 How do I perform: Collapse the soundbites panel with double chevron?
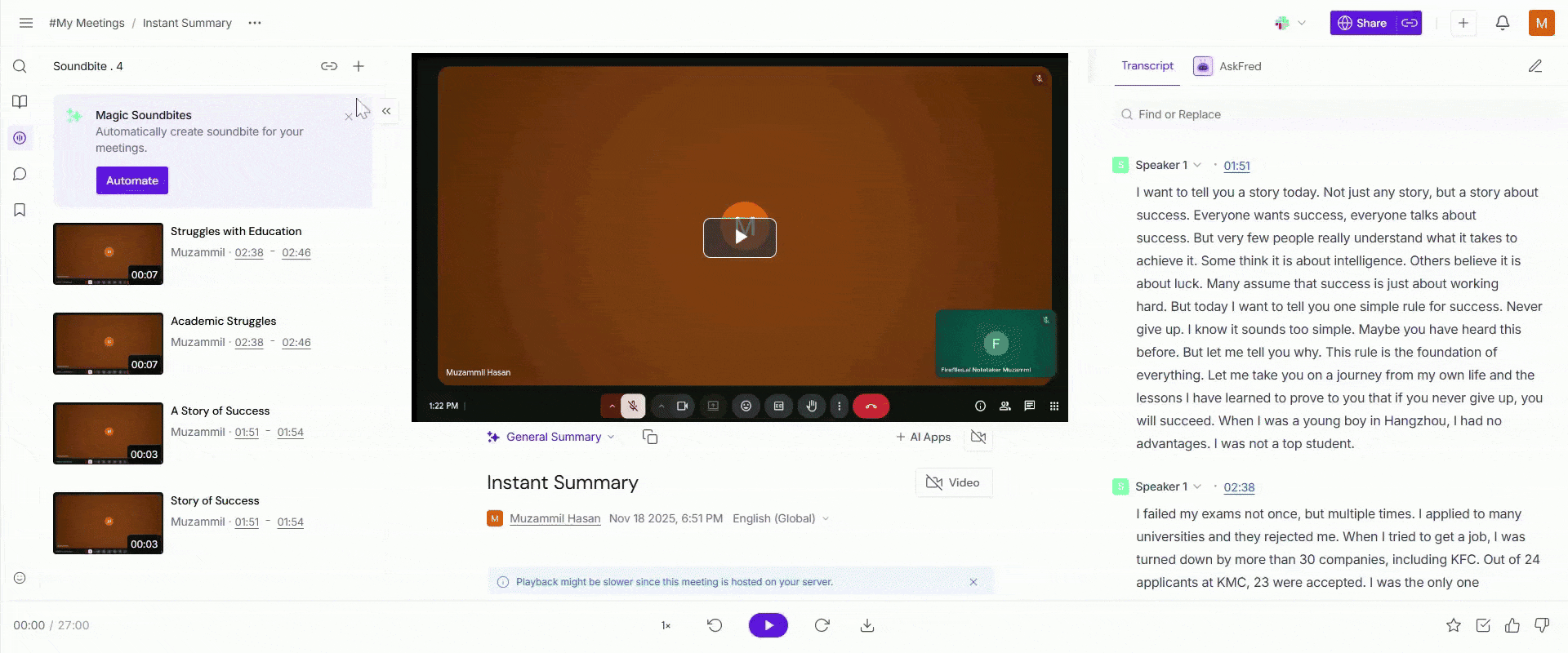[x=386, y=111]
